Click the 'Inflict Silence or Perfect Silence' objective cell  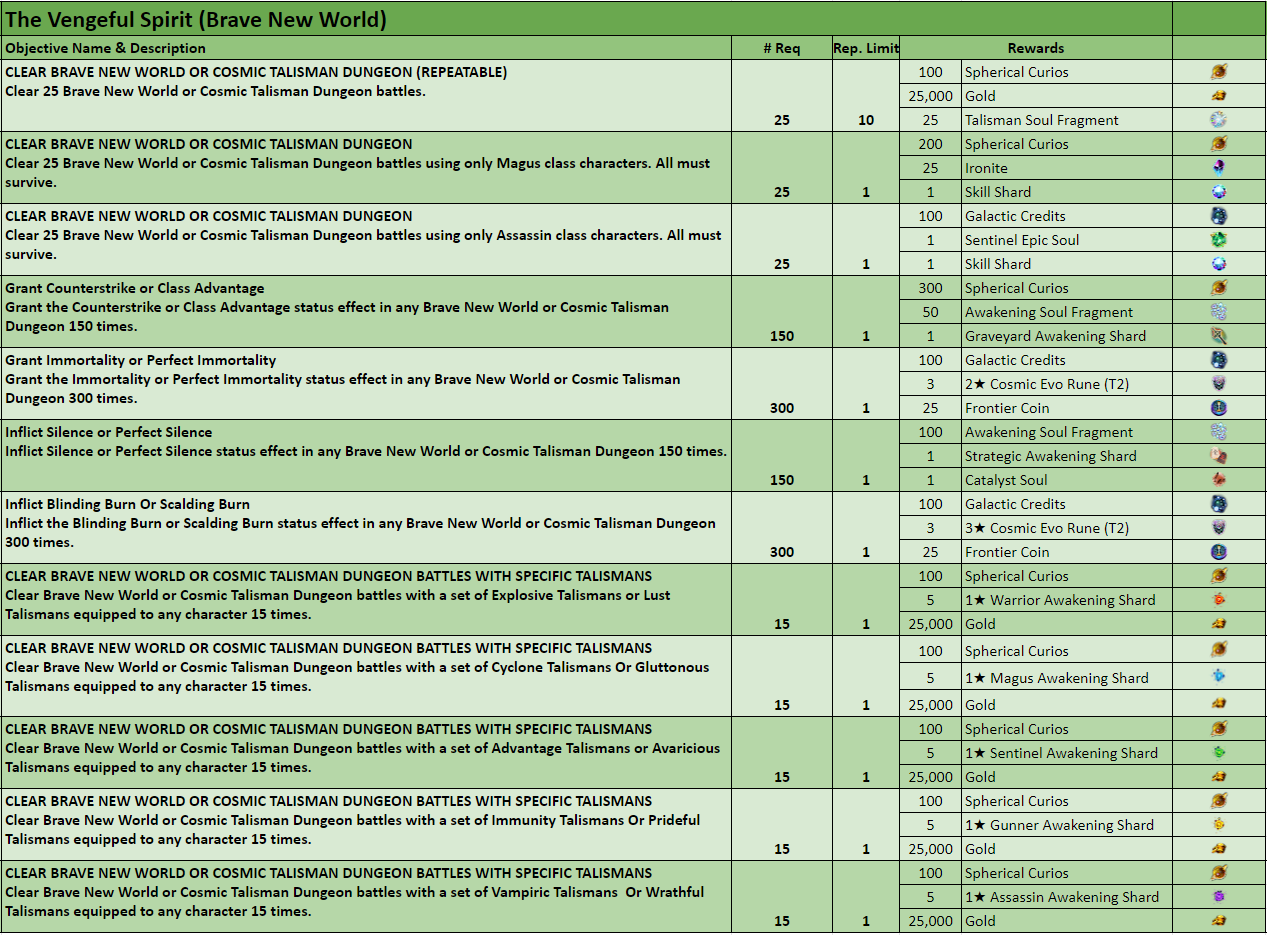[x=366, y=456]
